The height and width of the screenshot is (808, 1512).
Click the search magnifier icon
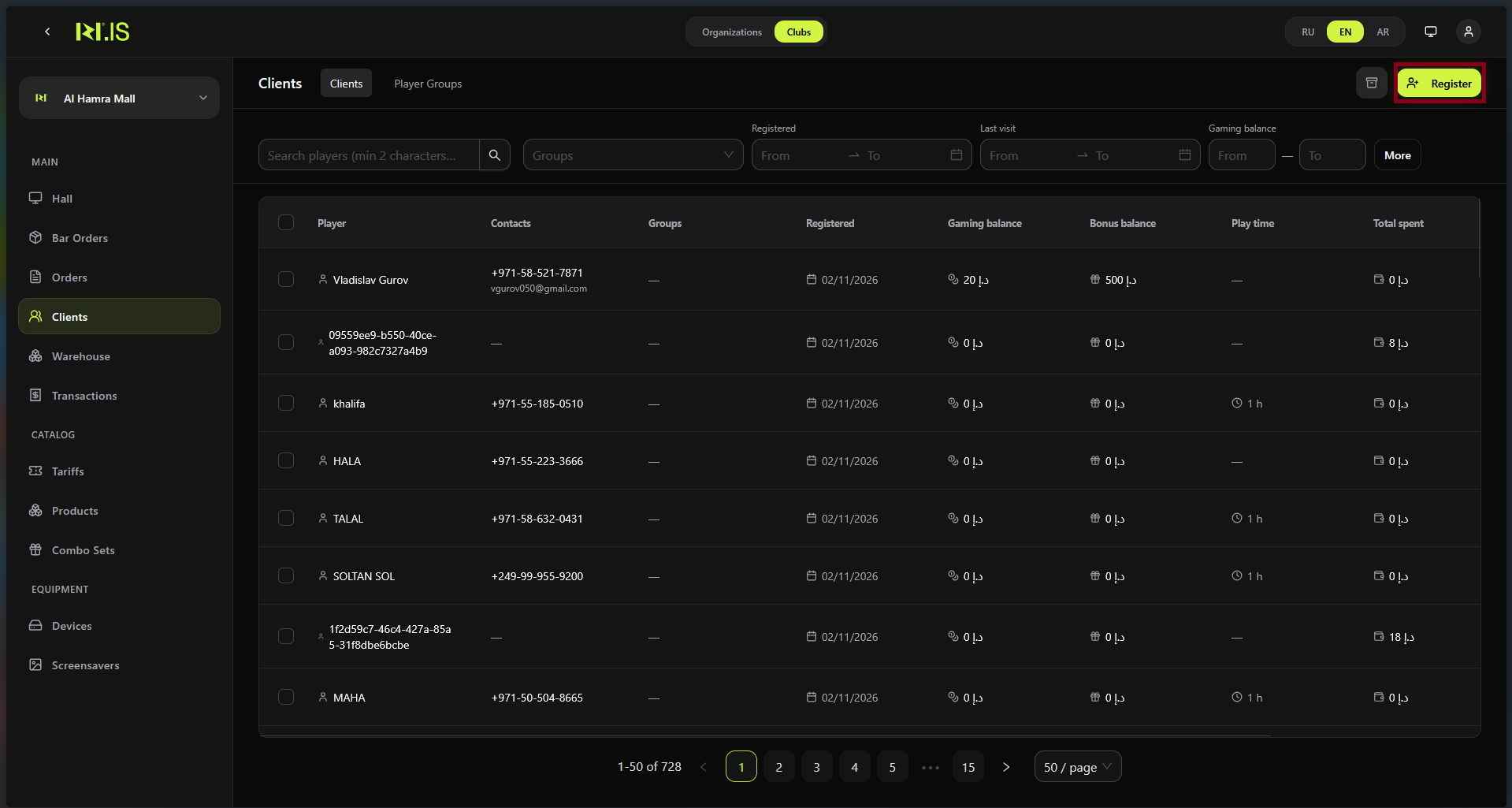coord(494,155)
